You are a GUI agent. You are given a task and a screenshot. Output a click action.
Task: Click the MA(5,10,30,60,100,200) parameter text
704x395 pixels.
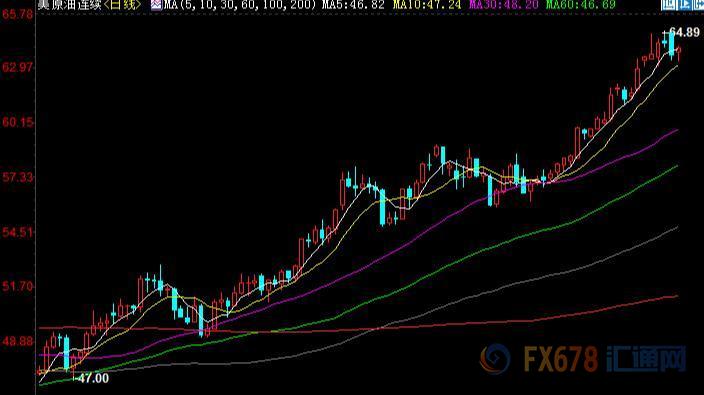[x=240, y=5]
